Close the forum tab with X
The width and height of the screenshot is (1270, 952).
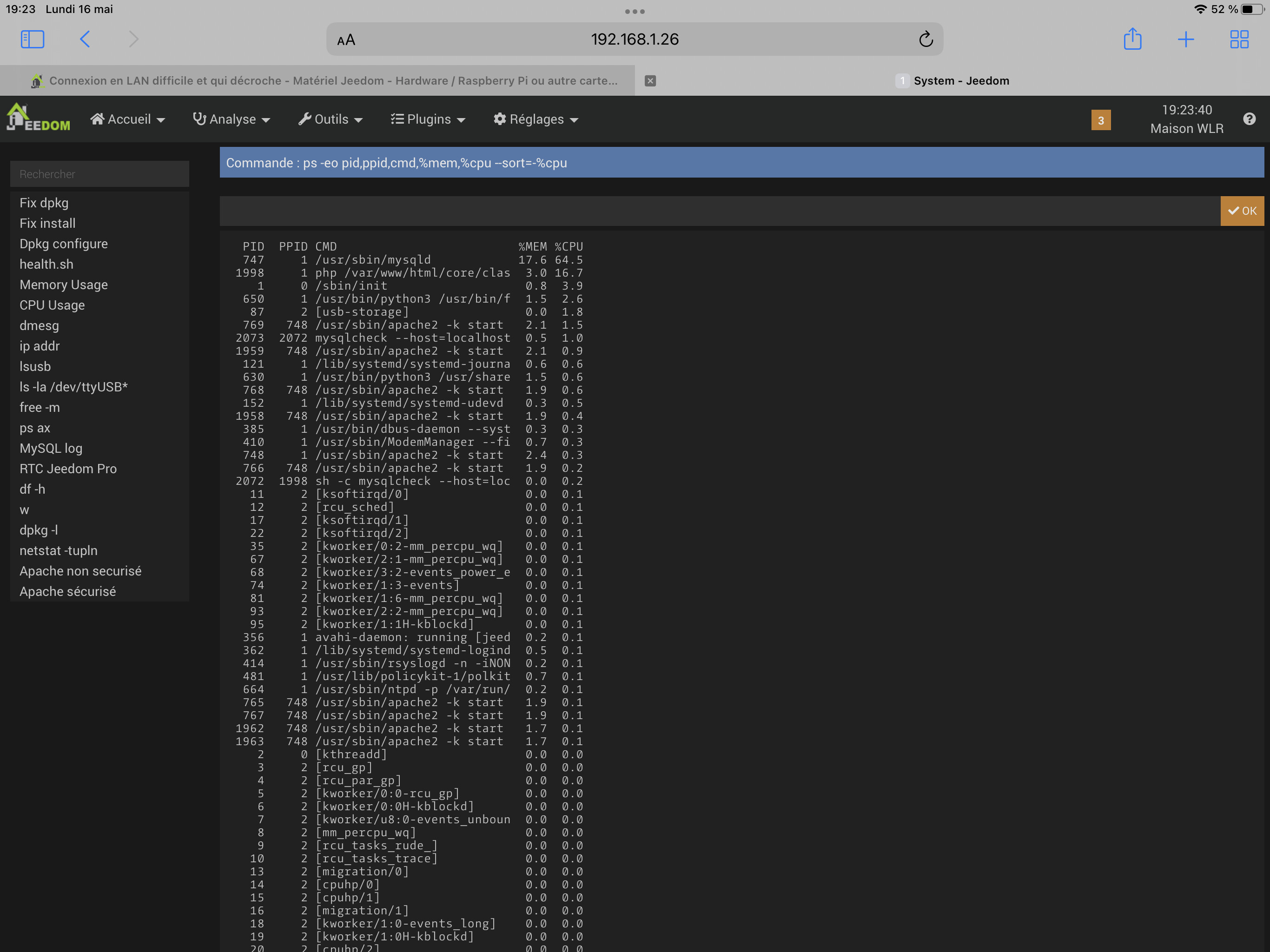pos(650,81)
